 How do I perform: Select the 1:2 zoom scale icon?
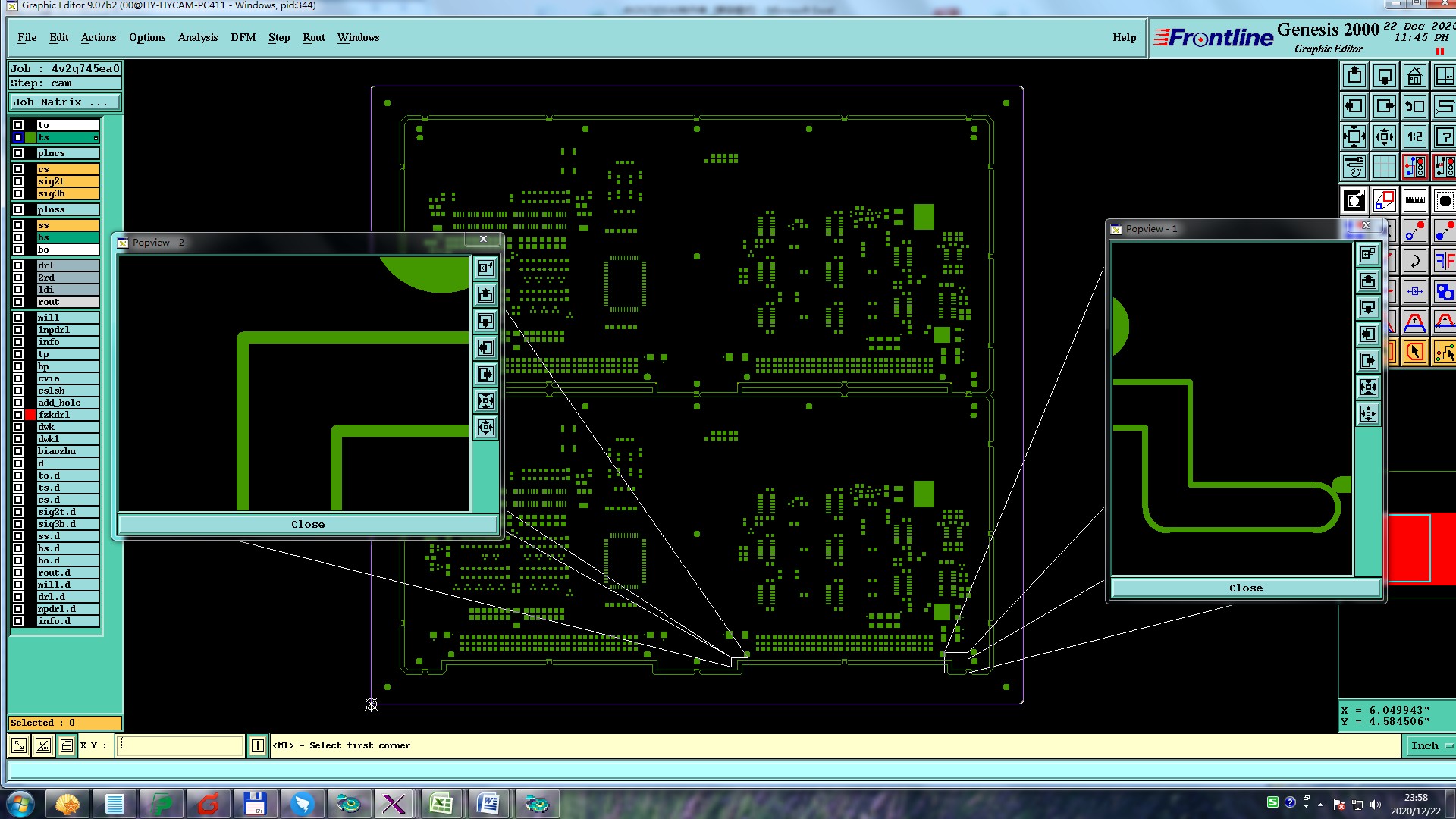(x=1414, y=136)
